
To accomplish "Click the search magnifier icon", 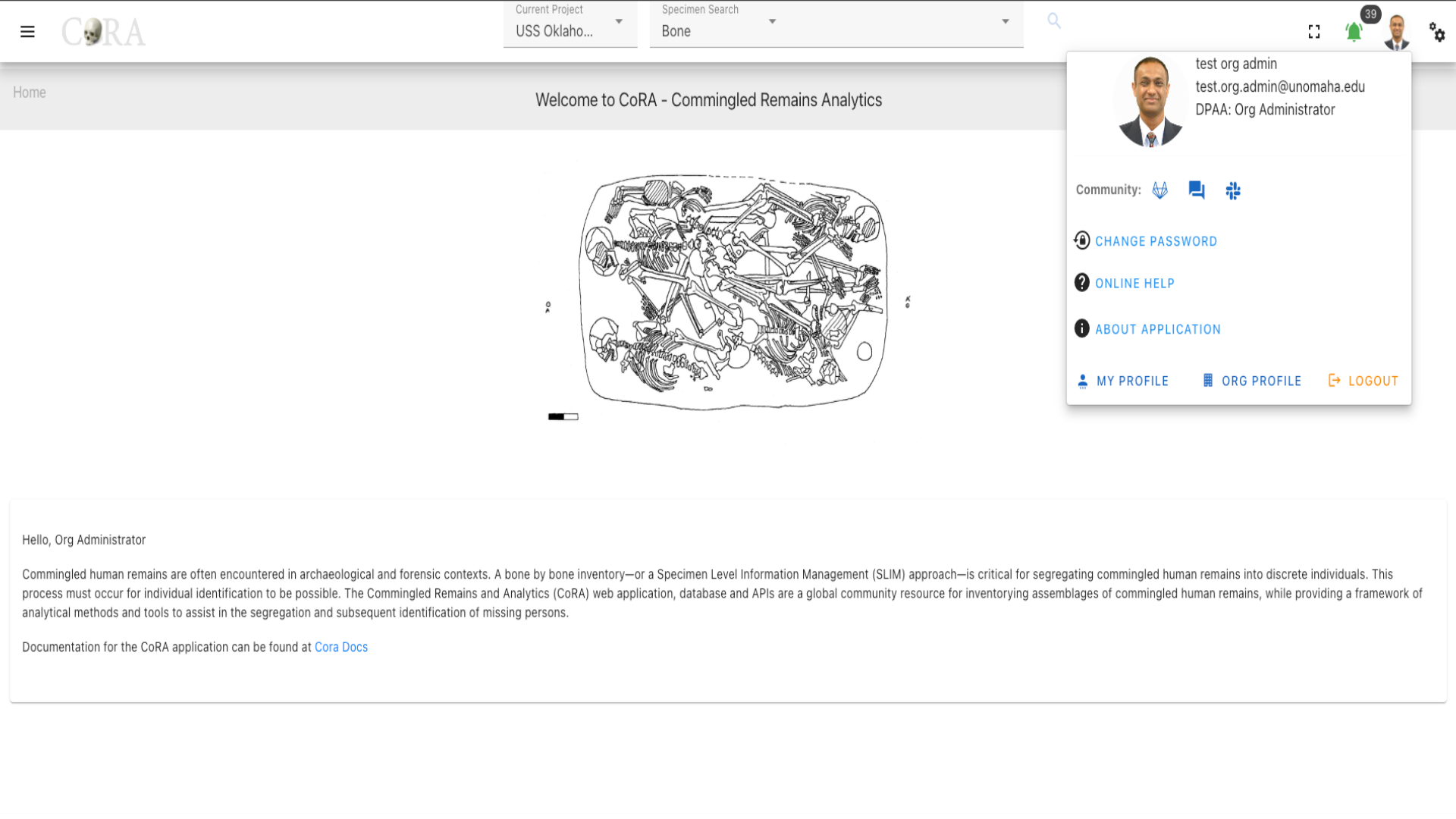I will [x=1054, y=21].
